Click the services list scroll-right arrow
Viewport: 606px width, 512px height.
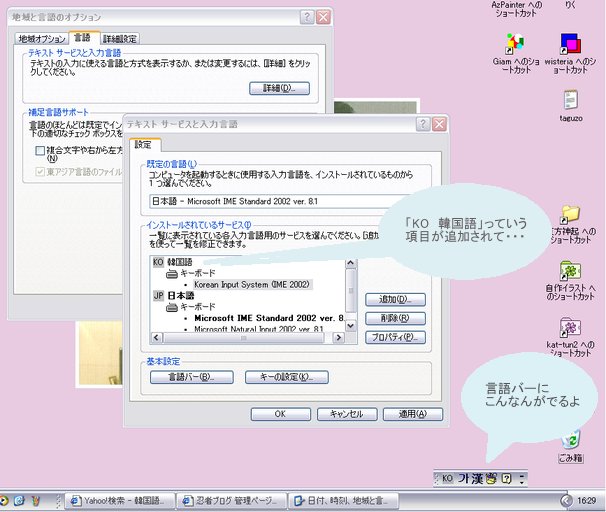tap(339, 337)
